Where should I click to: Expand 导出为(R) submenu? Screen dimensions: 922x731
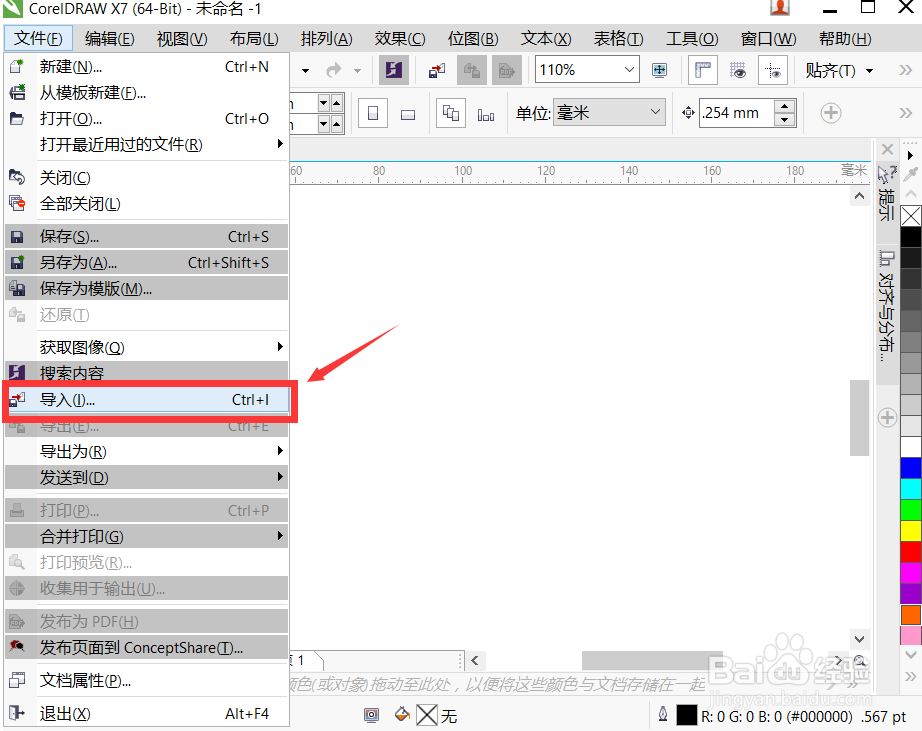coord(146,452)
